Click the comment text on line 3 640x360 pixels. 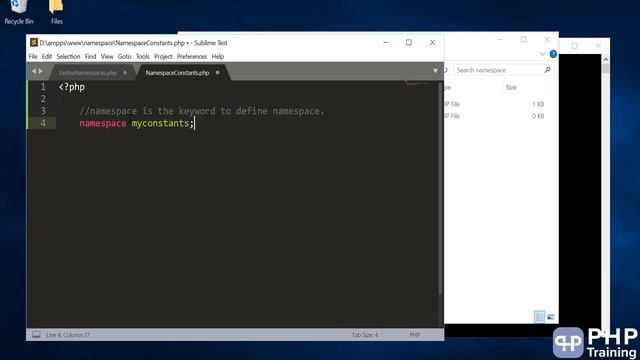point(202,111)
